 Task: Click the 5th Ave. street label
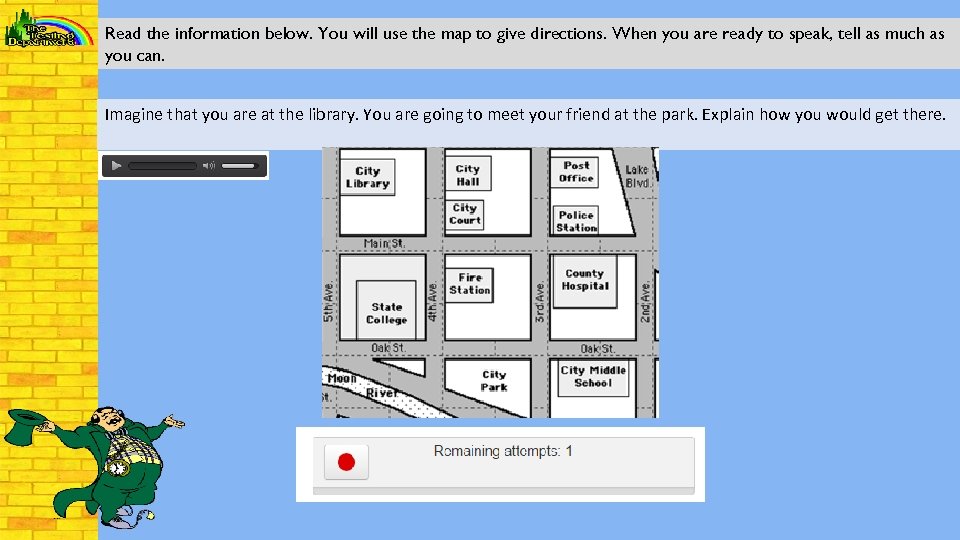(329, 301)
